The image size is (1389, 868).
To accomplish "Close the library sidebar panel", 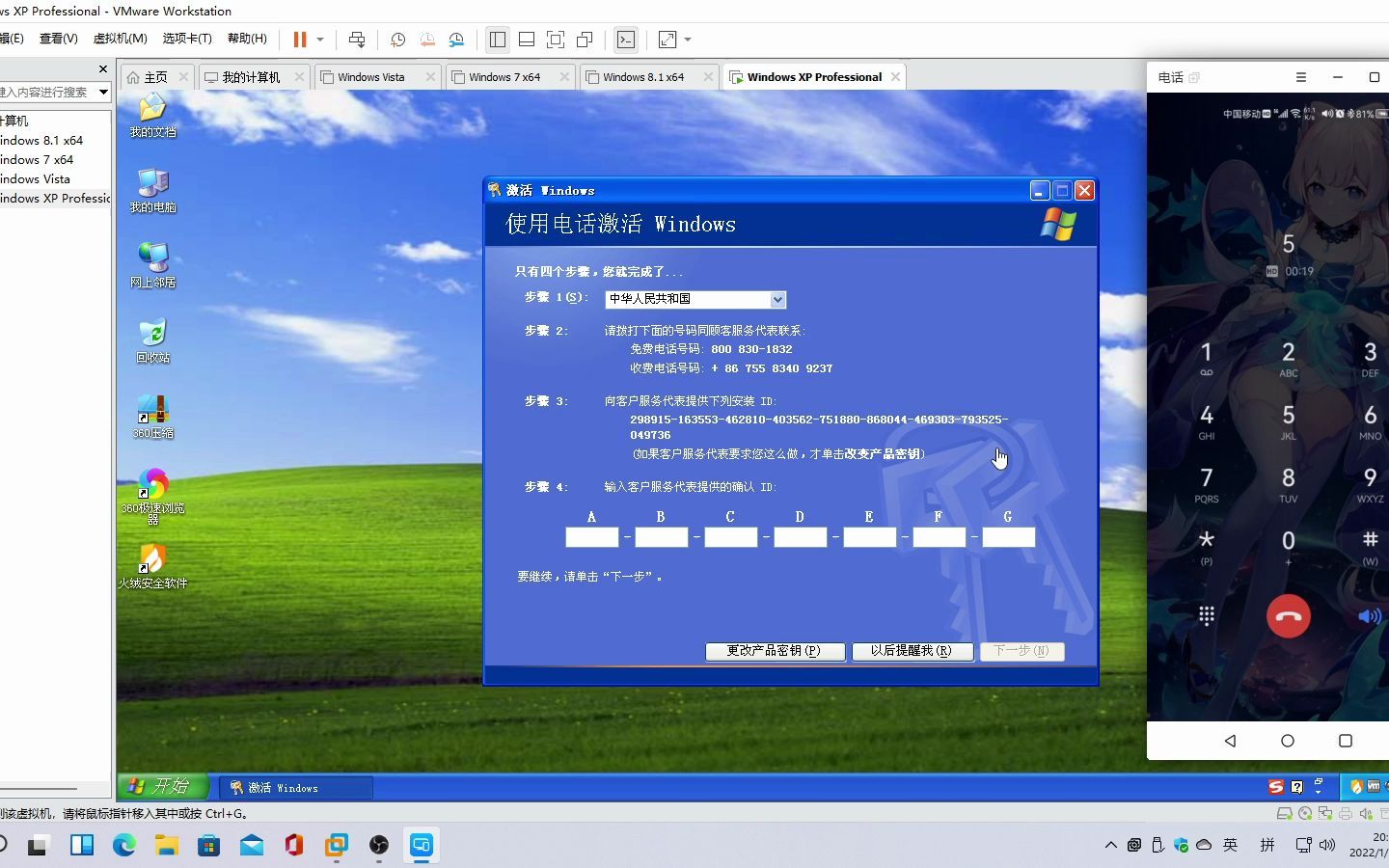I will 103,69.
